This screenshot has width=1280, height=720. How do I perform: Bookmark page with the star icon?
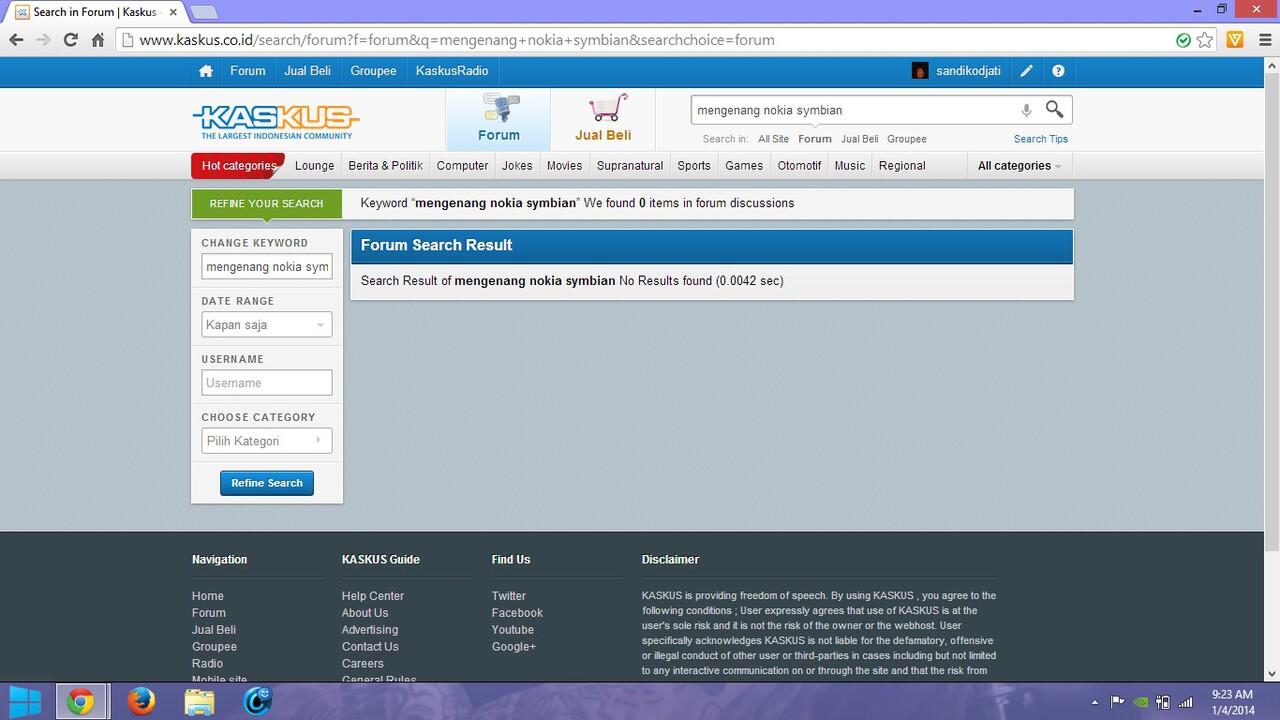pos(1205,40)
